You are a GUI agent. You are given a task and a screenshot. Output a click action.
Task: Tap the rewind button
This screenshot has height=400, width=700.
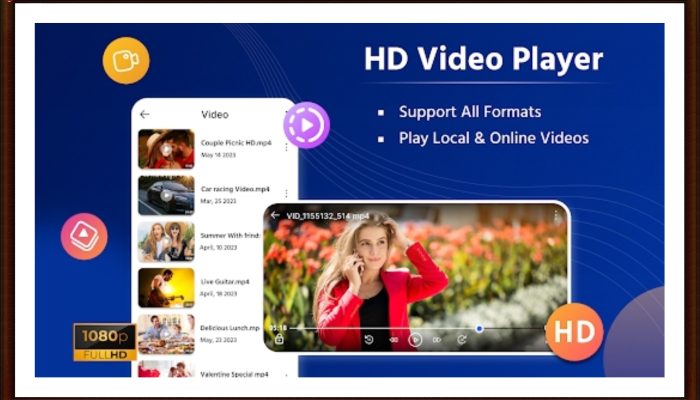(393, 340)
